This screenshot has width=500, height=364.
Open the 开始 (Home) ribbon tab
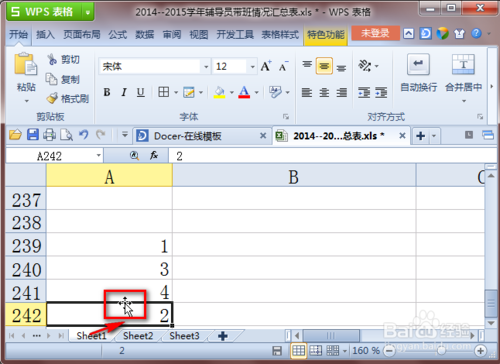pos(18,34)
